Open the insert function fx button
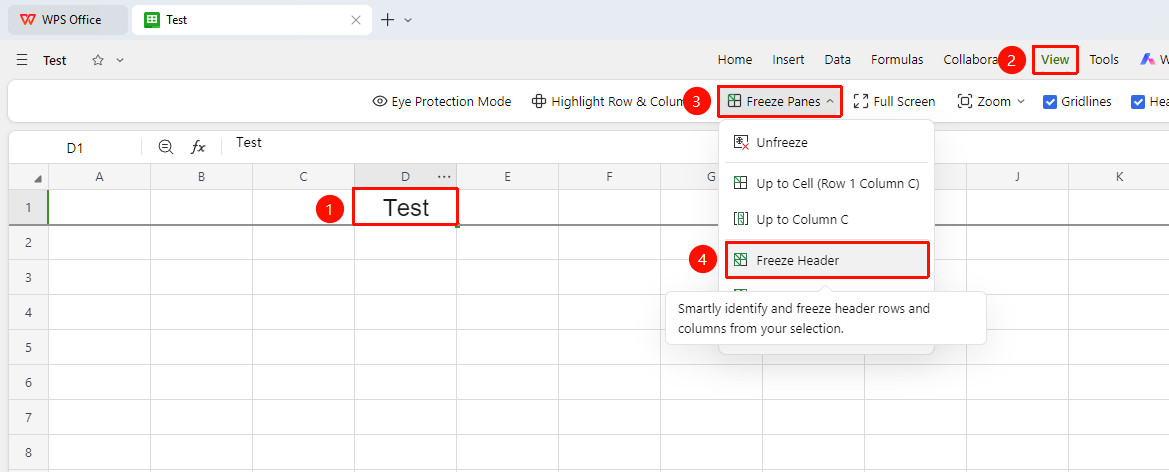This screenshot has height=472, width=1169. (198, 148)
